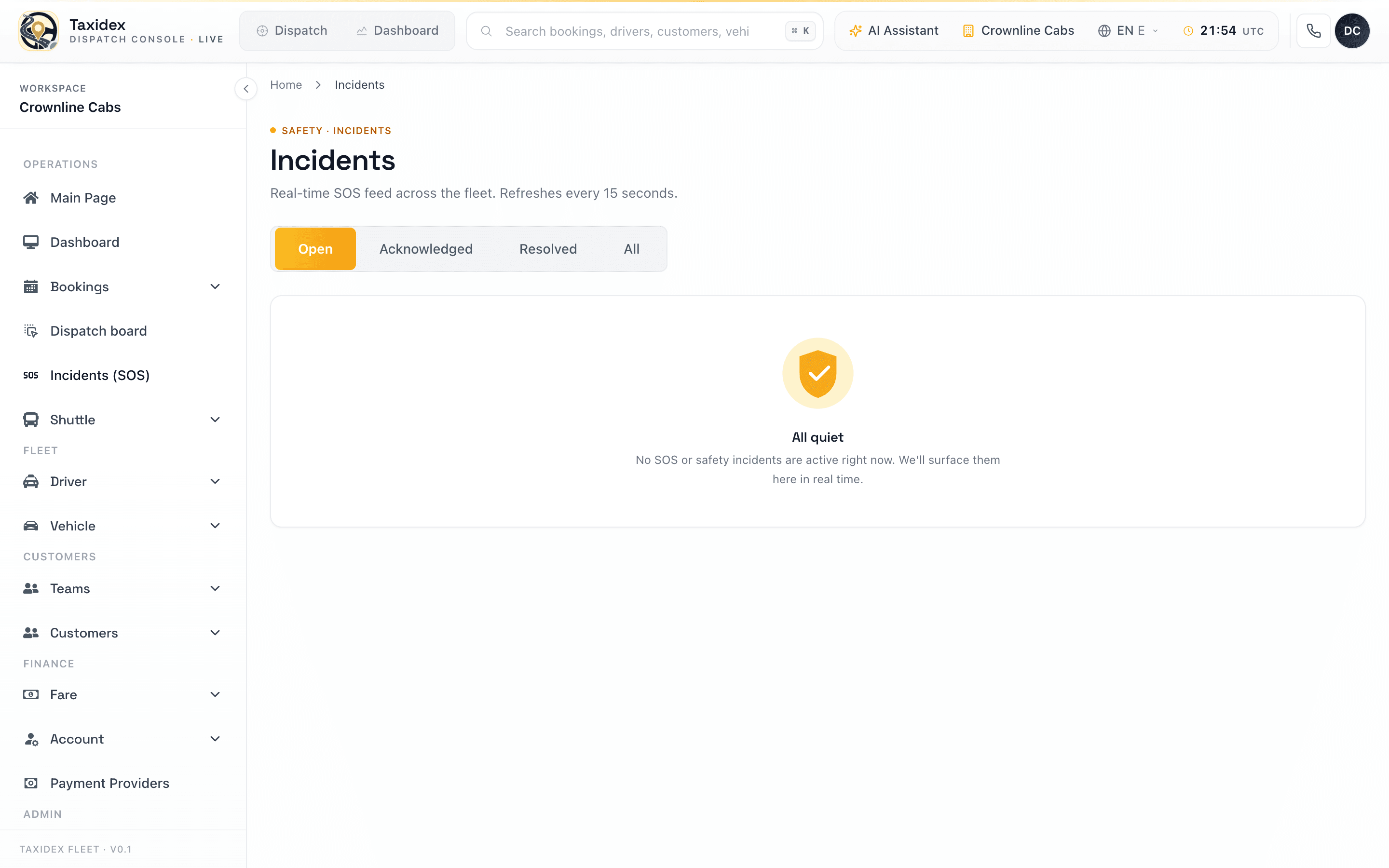
Task: Click the globe language icon
Action: coord(1104,31)
